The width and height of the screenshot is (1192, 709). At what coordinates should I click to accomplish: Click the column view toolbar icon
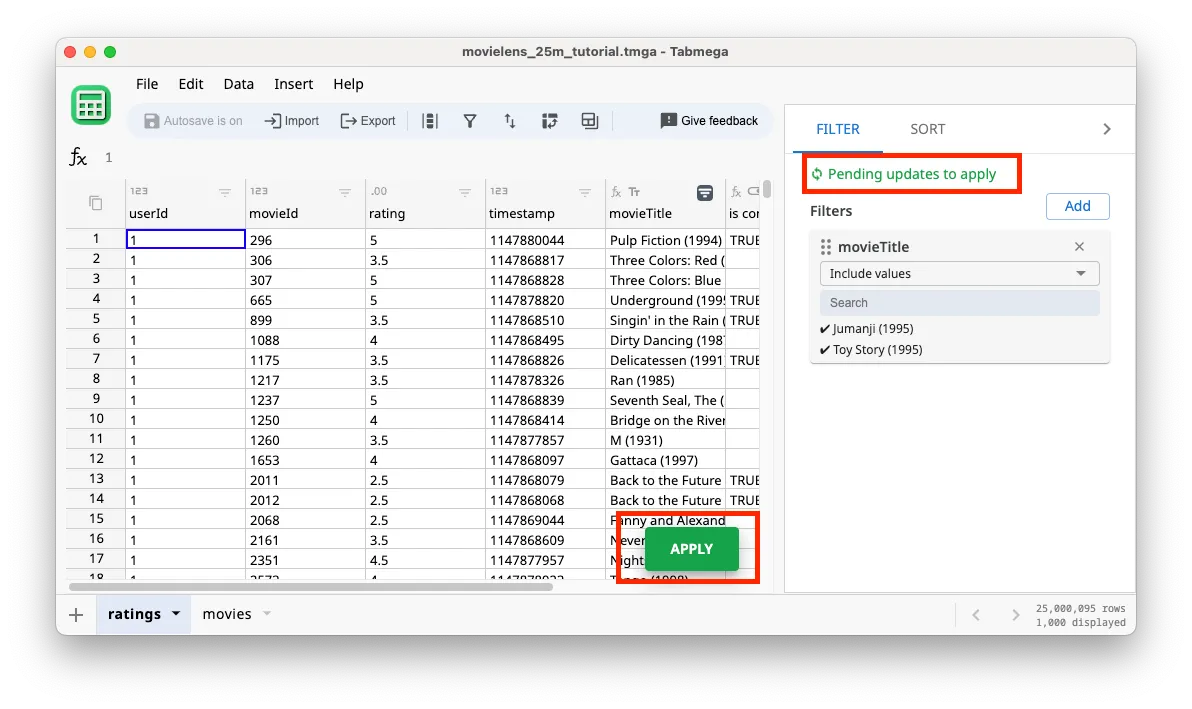pyautogui.click(x=430, y=120)
